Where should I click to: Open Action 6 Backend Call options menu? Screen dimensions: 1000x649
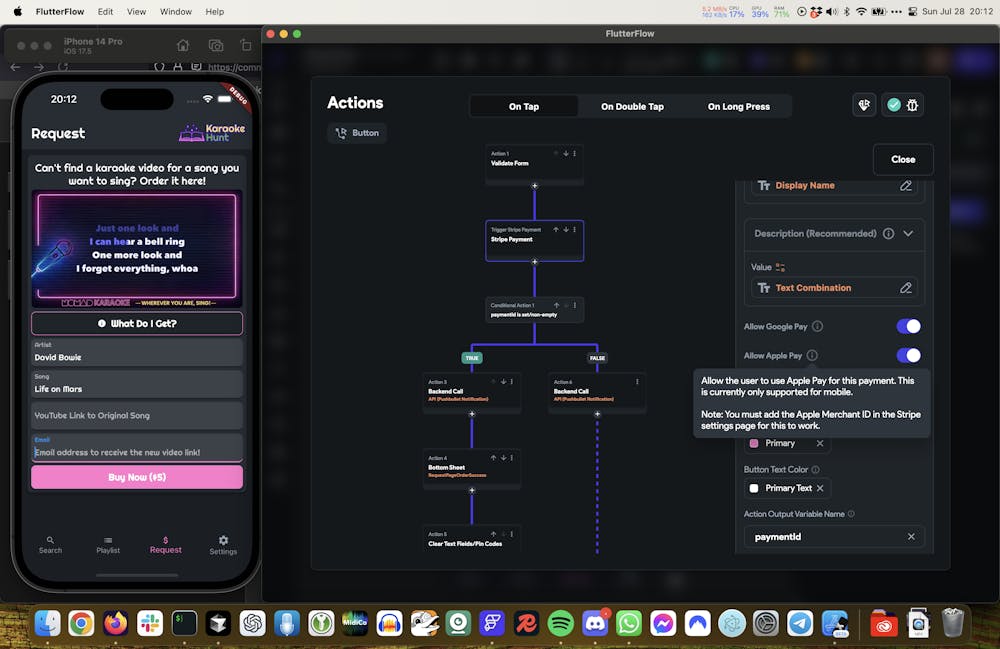point(637,382)
